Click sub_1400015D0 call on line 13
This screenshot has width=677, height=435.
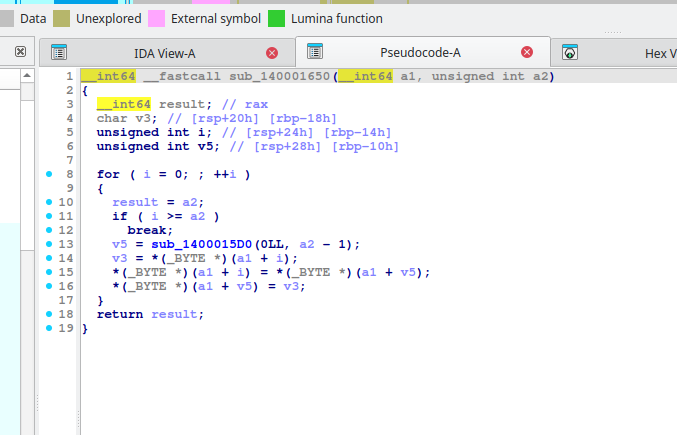point(201,244)
